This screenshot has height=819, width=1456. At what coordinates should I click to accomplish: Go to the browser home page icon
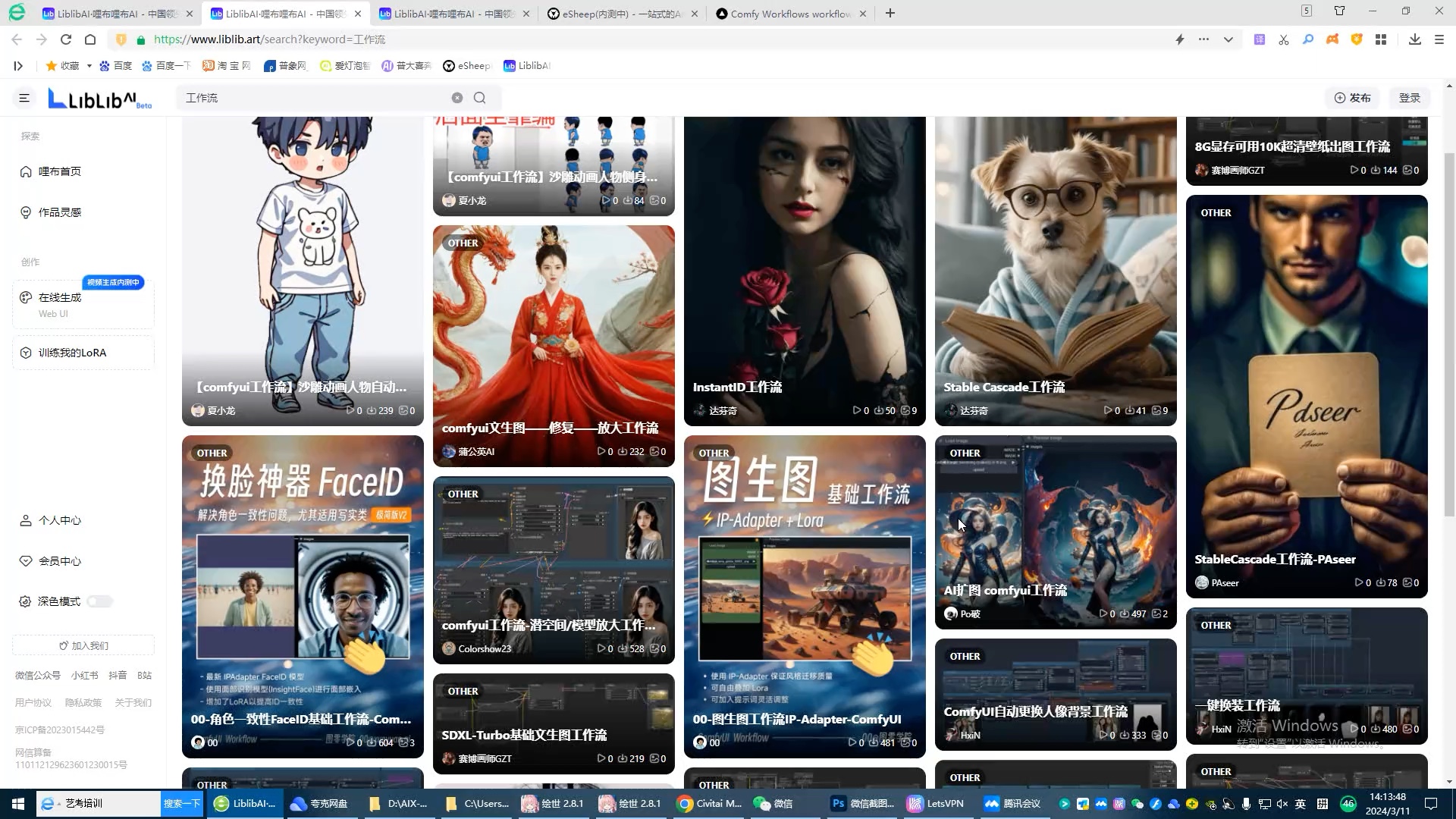(x=90, y=39)
